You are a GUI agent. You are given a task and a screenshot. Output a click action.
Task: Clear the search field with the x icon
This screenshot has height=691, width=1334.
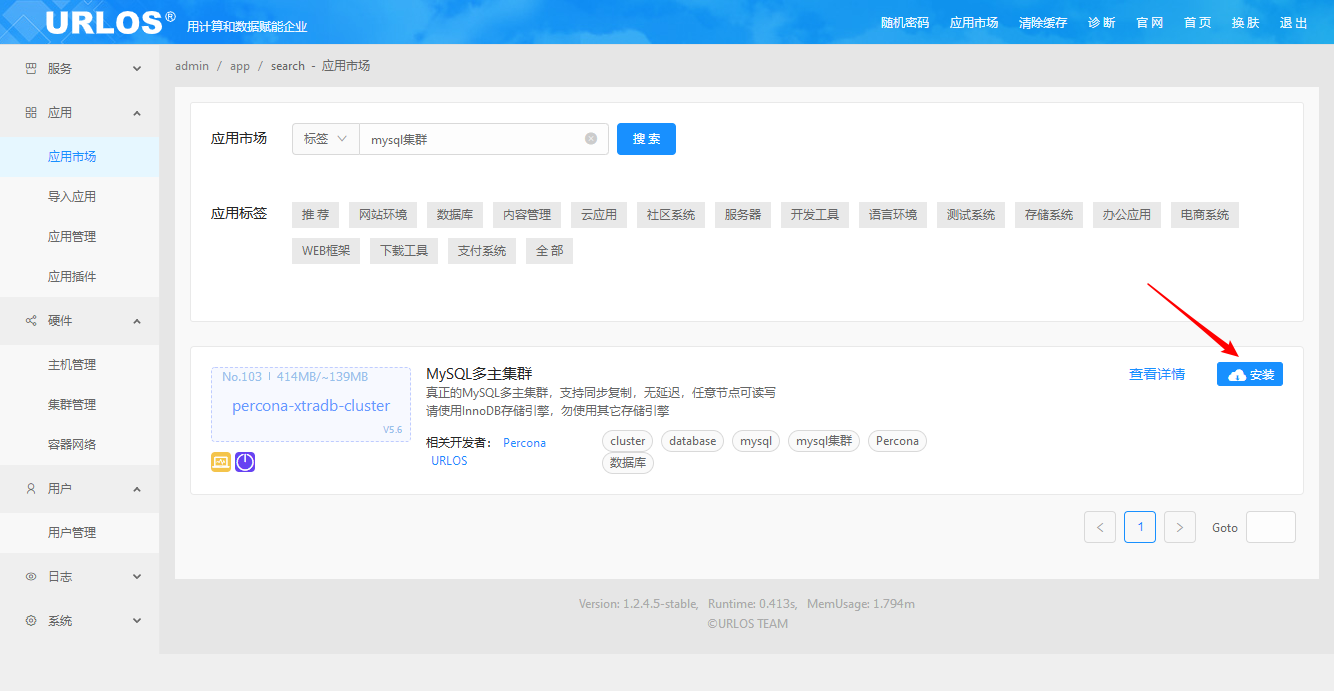pos(591,139)
